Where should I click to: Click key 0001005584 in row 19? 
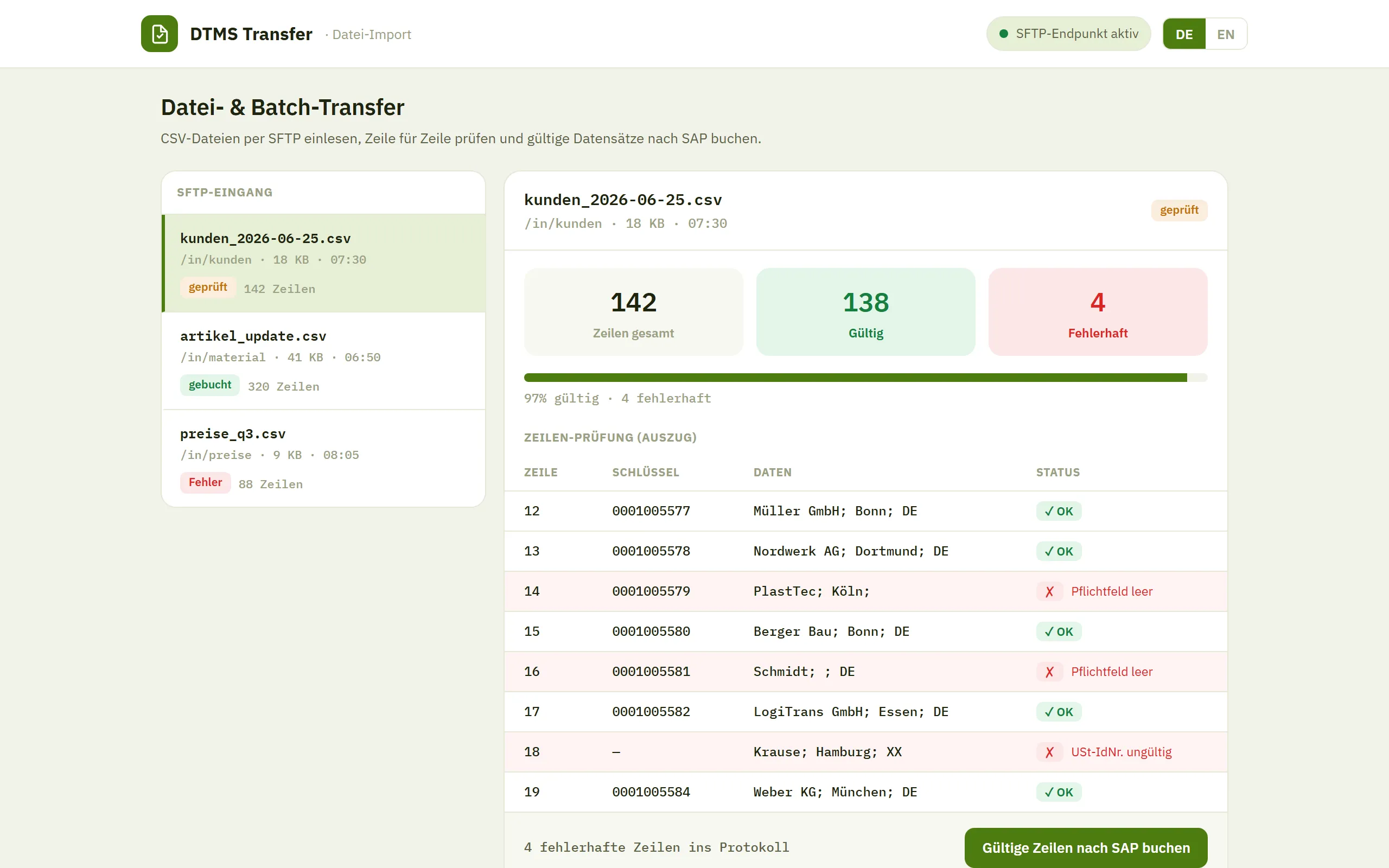click(651, 792)
